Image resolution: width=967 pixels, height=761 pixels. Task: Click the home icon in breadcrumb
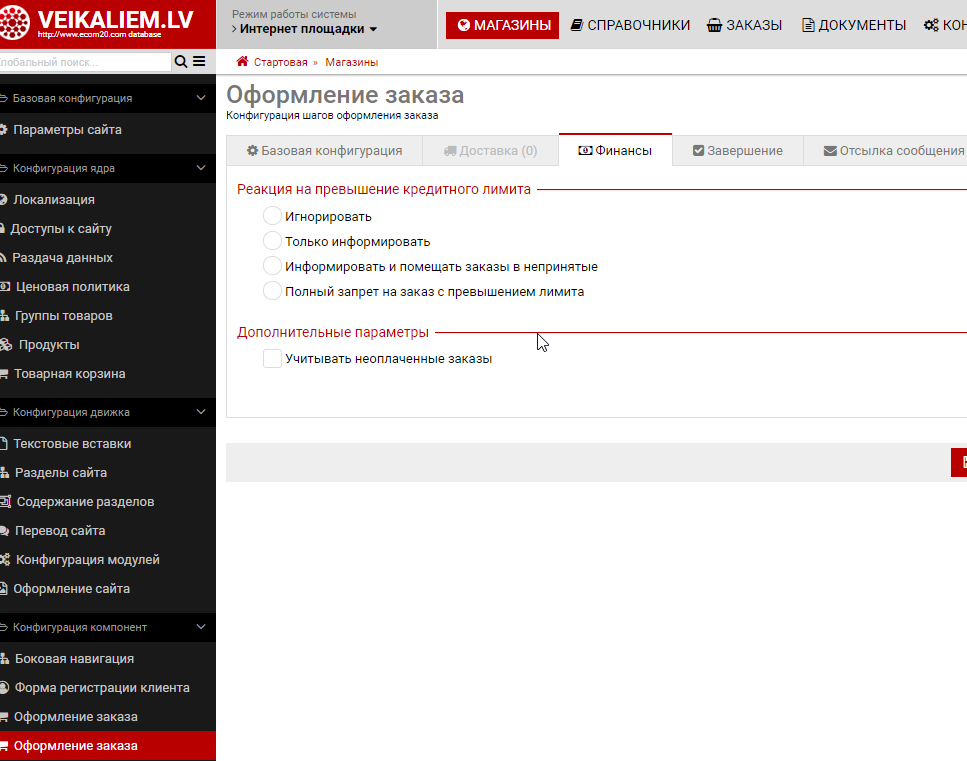(x=242, y=62)
